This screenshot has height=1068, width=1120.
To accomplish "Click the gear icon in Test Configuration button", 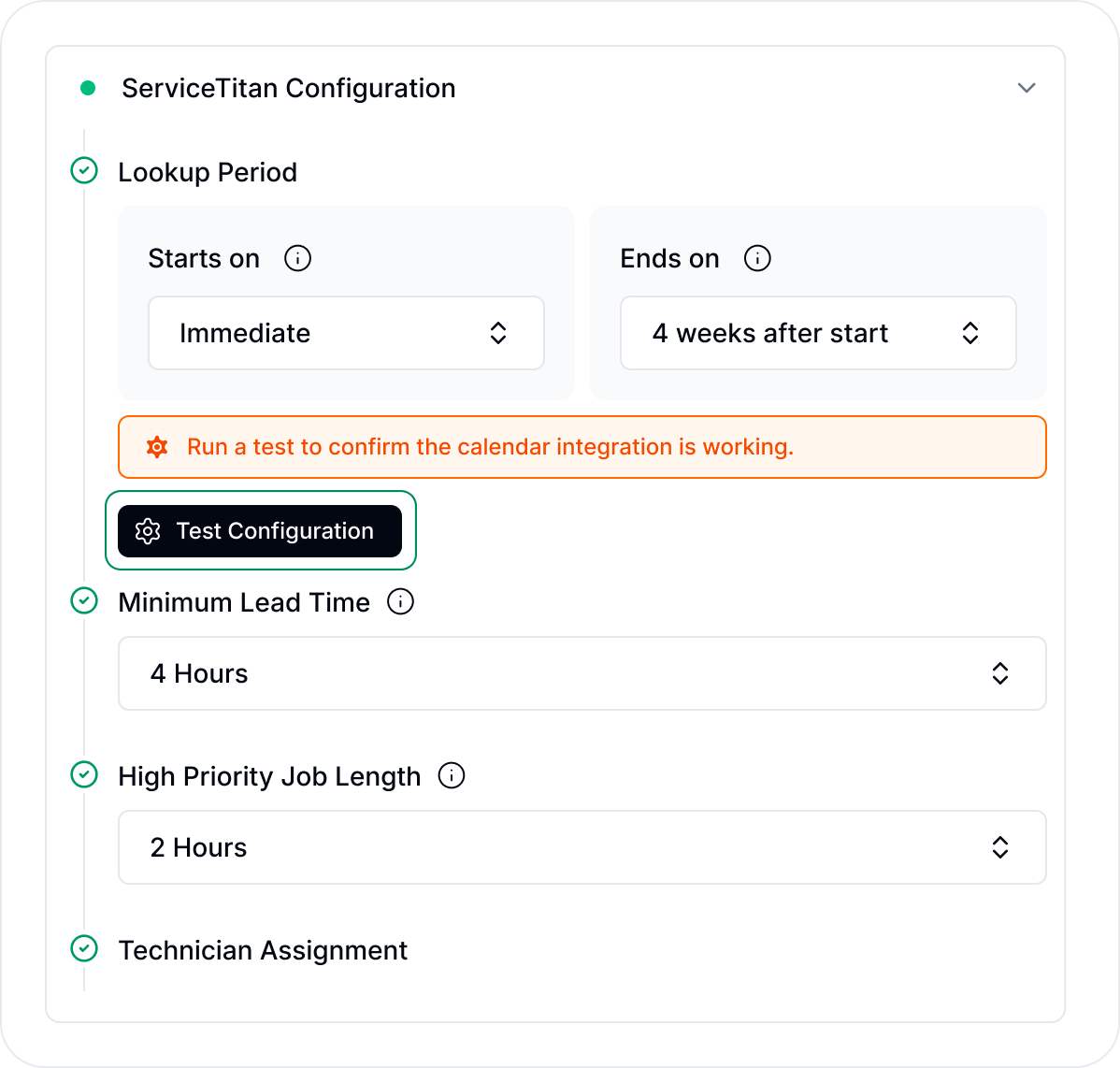I will click(148, 531).
